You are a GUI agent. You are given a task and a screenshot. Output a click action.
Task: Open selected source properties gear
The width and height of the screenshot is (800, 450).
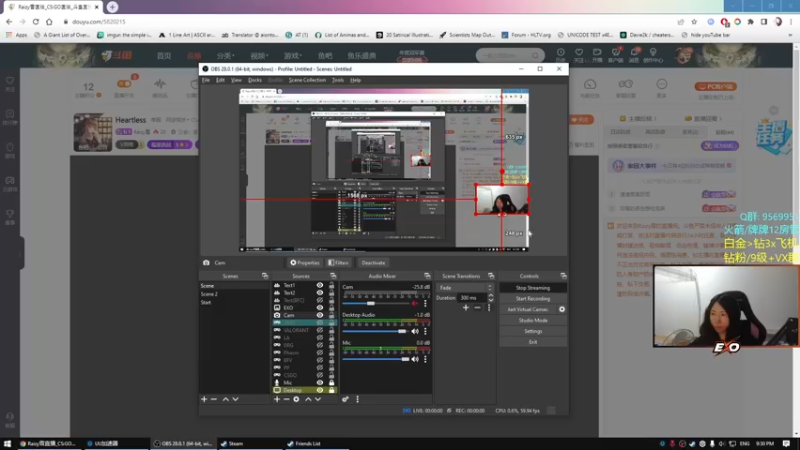pos(296,399)
